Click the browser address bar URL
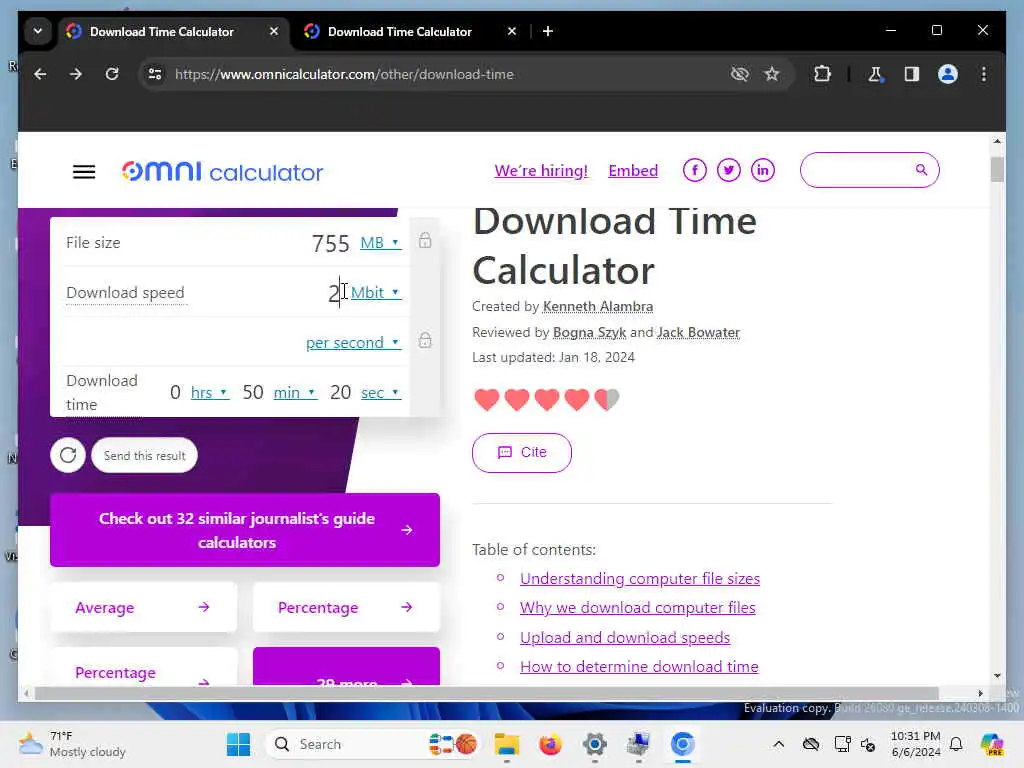This screenshot has height=768, width=1024. 344,74
